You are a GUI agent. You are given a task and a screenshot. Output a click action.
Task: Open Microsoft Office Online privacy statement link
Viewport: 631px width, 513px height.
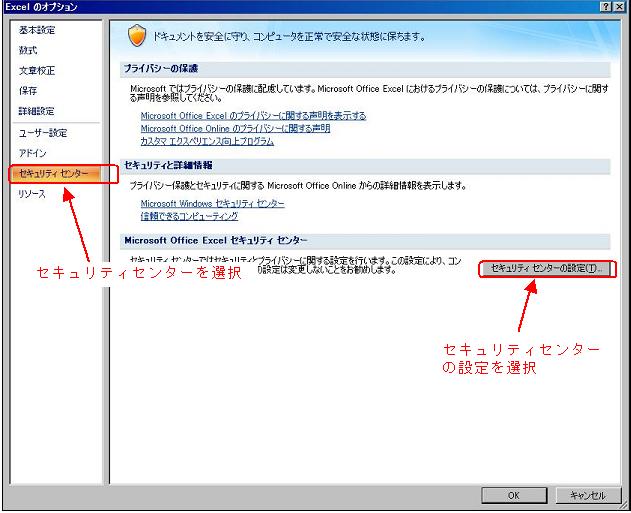coord(235,128)
